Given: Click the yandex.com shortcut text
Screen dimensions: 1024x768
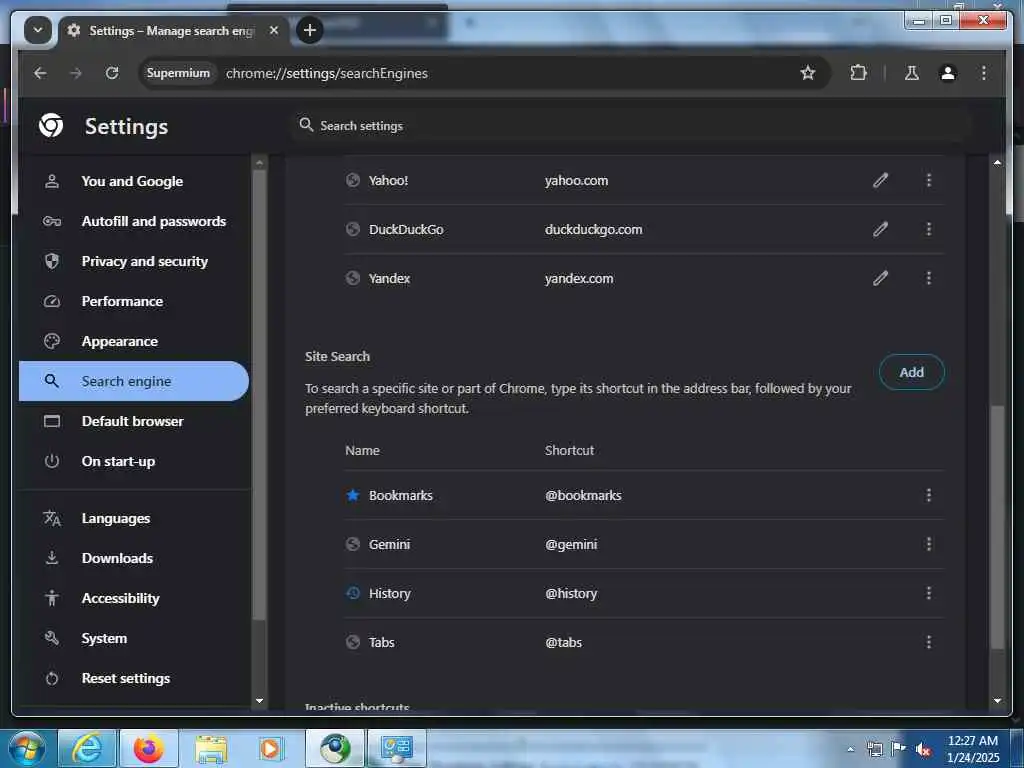Looking at the screenshot, I should (579, 278).
